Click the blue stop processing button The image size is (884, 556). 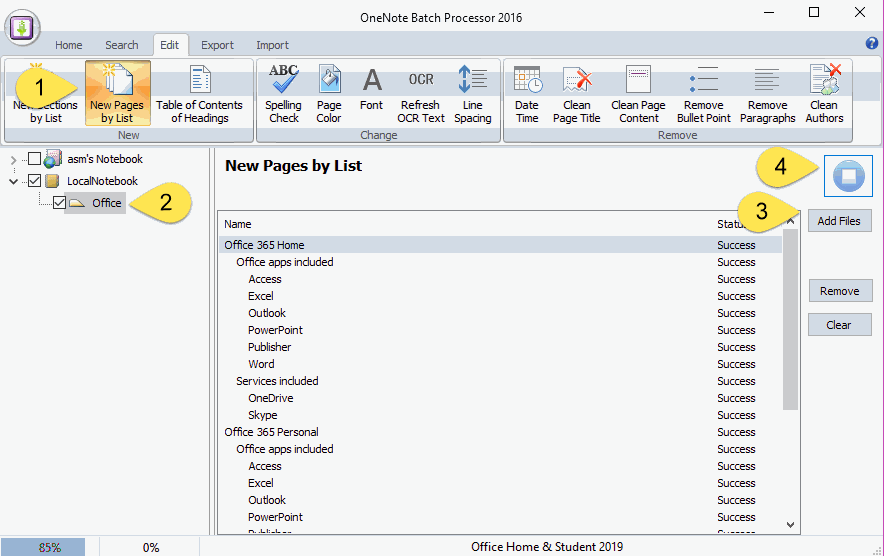coord(848,176)
